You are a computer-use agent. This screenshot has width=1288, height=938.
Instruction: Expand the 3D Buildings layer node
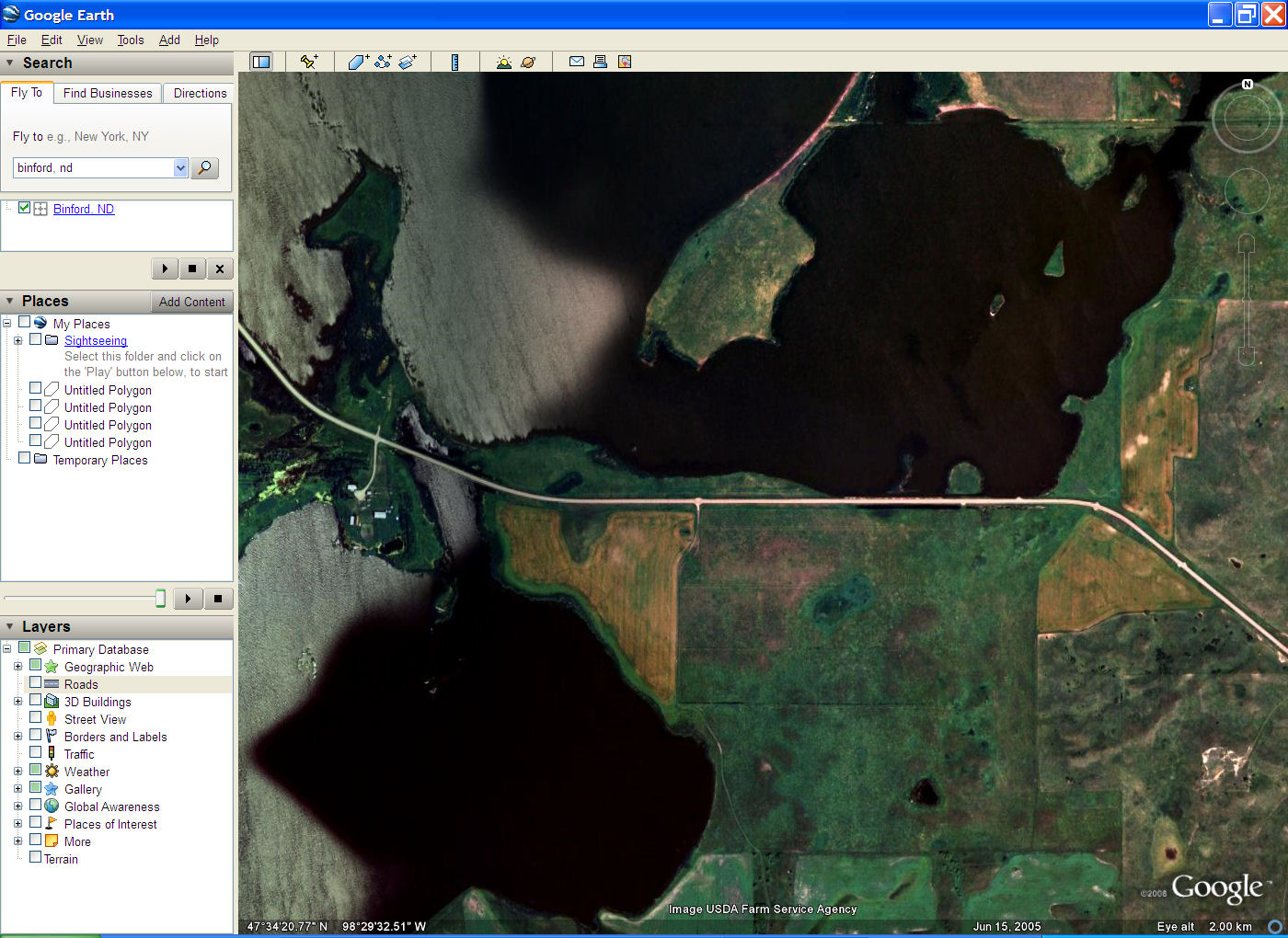coord(17,702)
